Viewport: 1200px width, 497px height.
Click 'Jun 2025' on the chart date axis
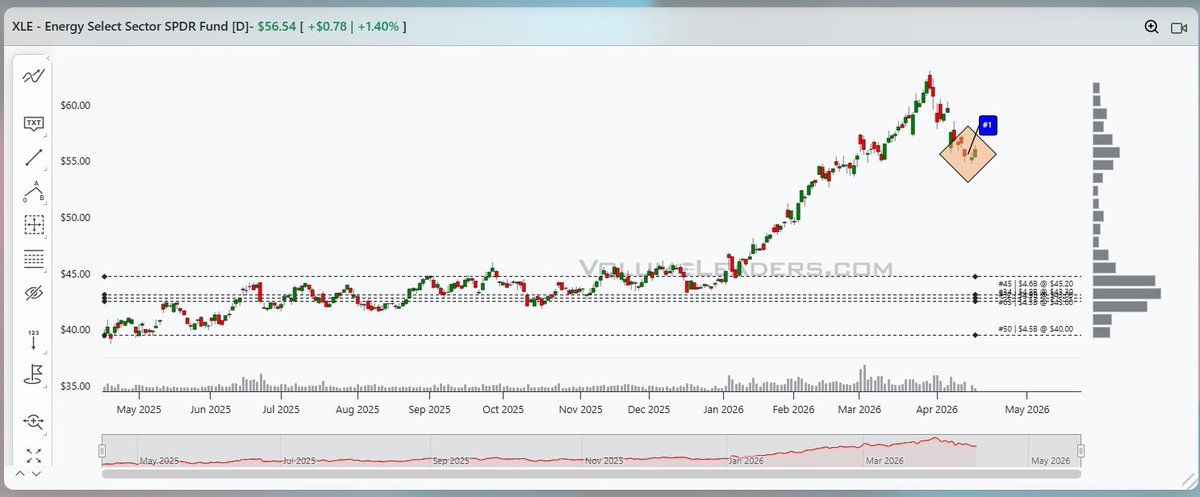[210, 409]
